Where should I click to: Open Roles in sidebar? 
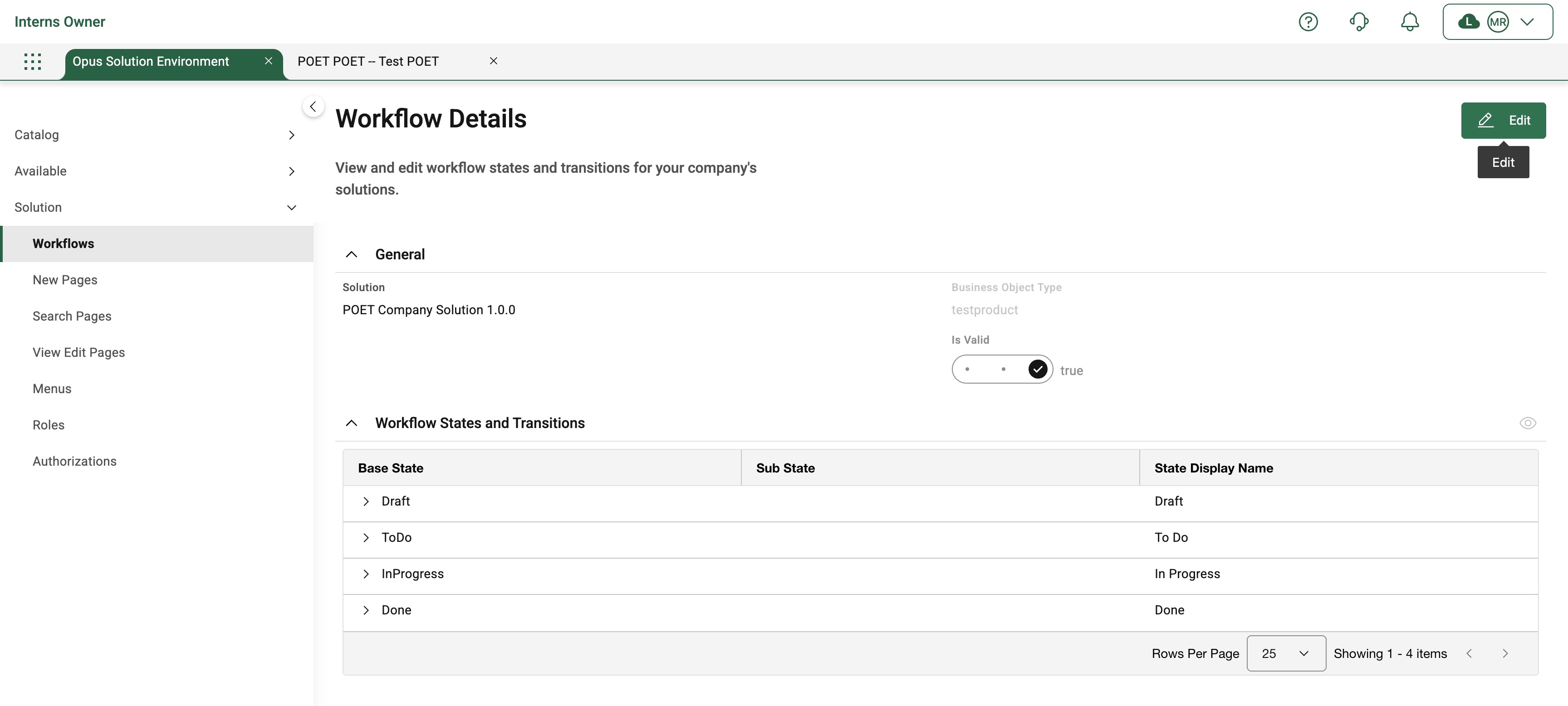point(157,425)
